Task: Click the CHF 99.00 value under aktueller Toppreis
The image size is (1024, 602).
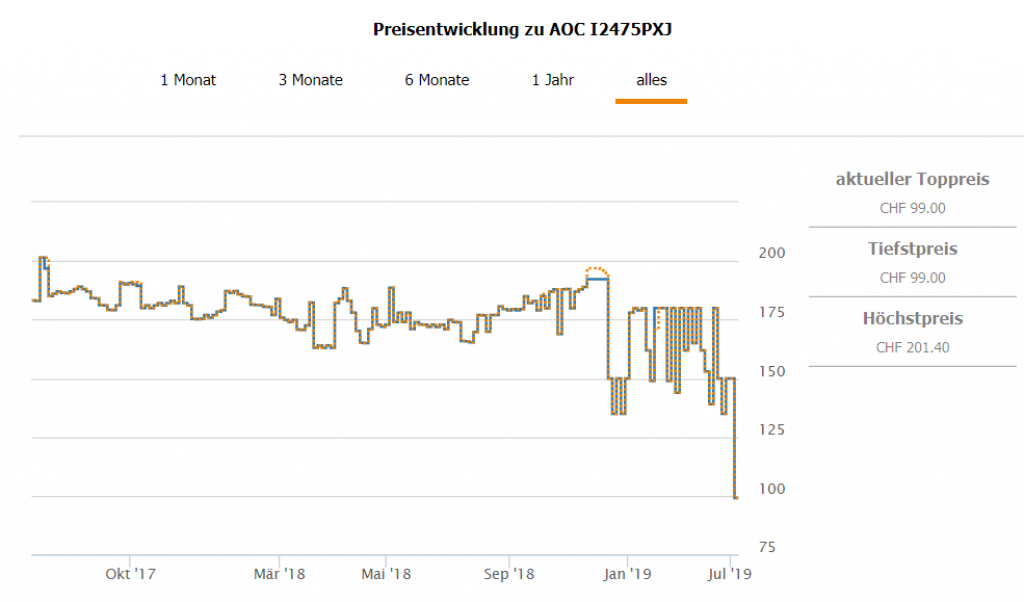Action: pos(912,208)
